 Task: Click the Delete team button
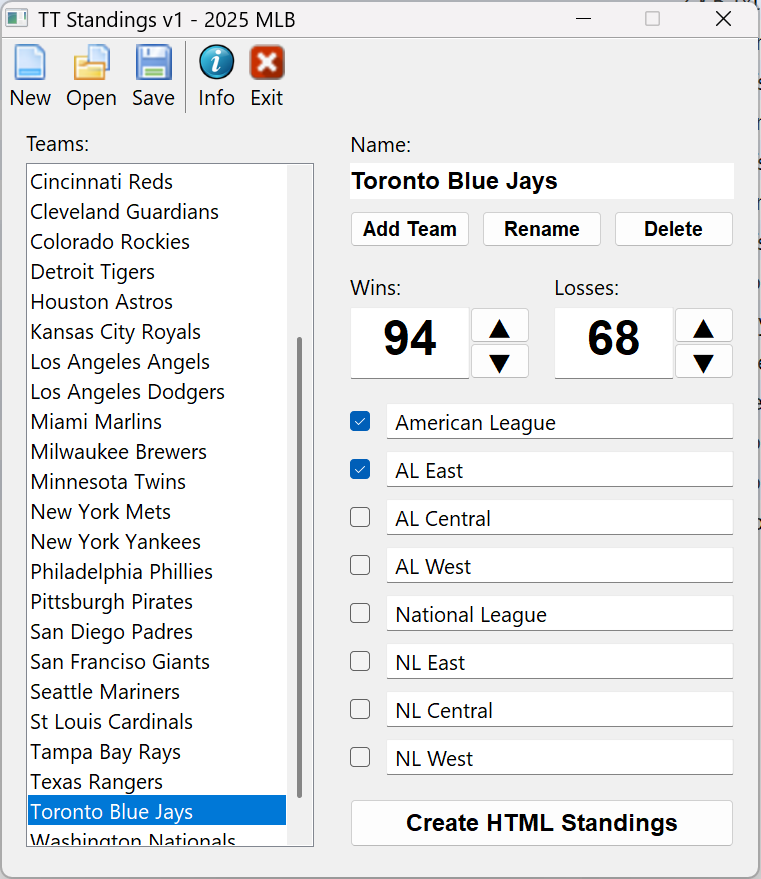(674, 229)
